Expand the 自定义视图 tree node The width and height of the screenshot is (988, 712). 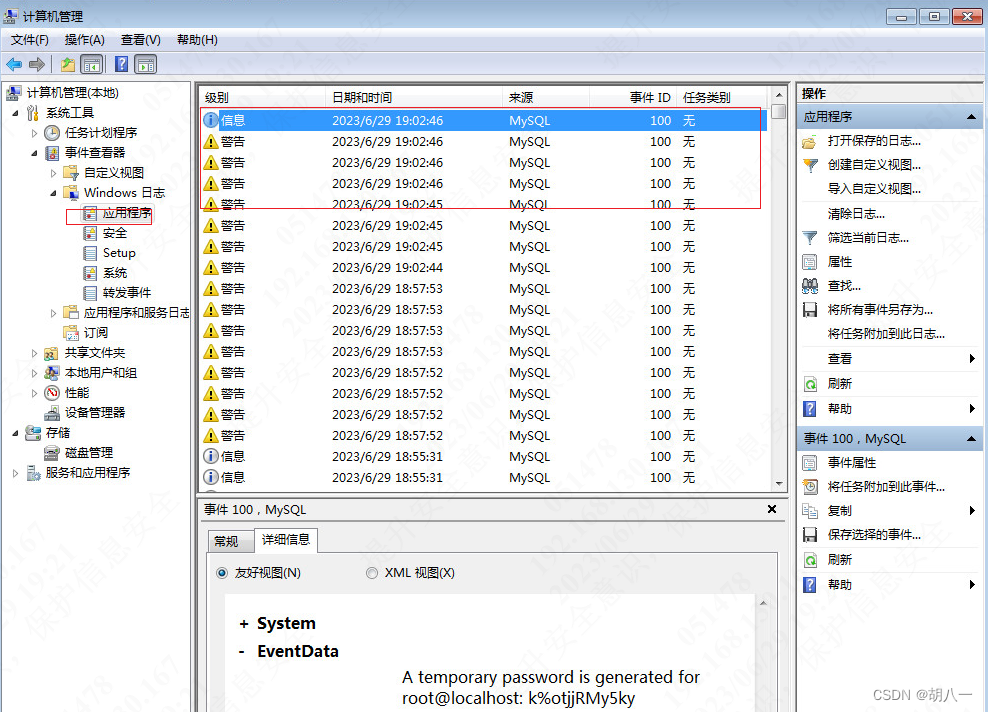pyautogui.click(x=54, y=173)
